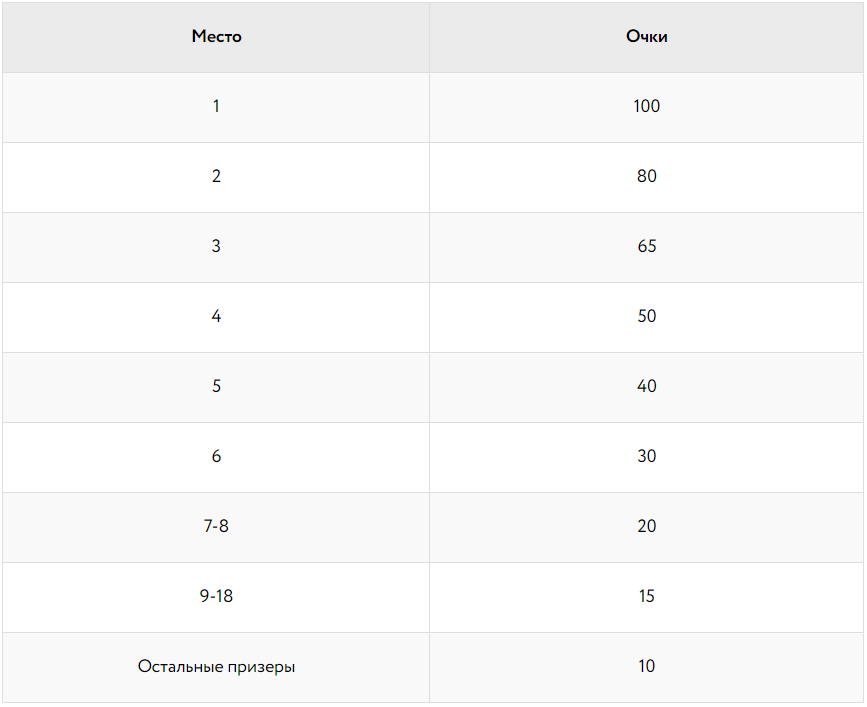Click the place 4 cell

click(x=216, y=316)
